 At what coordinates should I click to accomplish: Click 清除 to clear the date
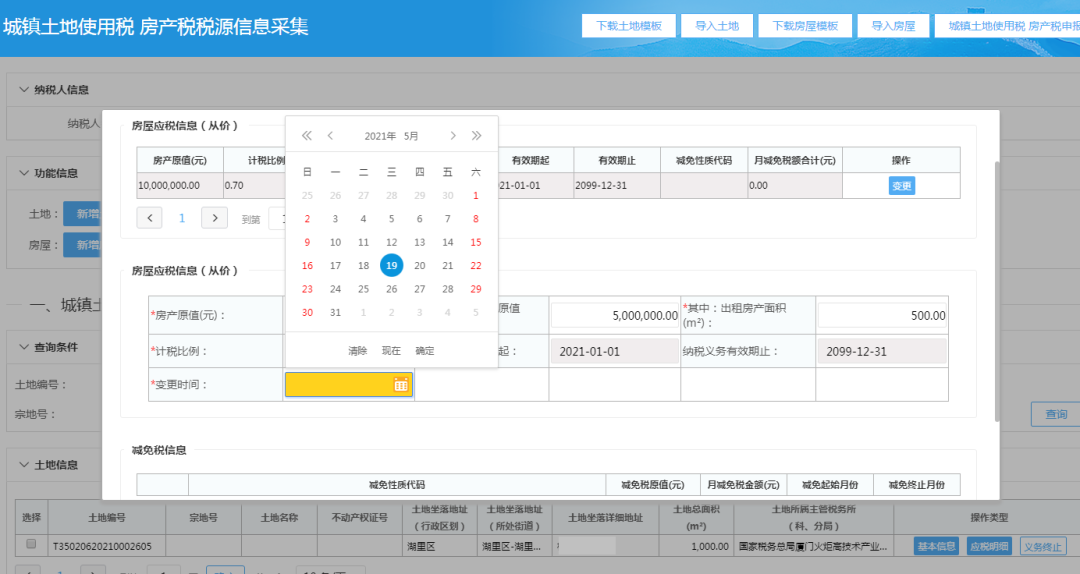(x=357, y=351)
